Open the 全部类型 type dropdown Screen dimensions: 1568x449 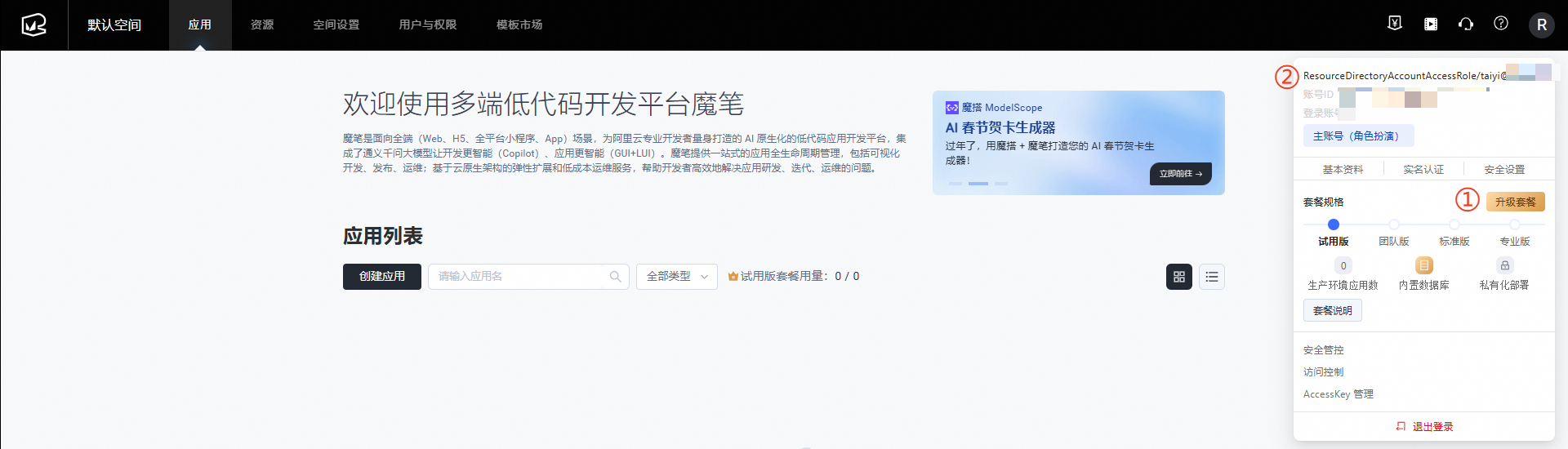677,277
